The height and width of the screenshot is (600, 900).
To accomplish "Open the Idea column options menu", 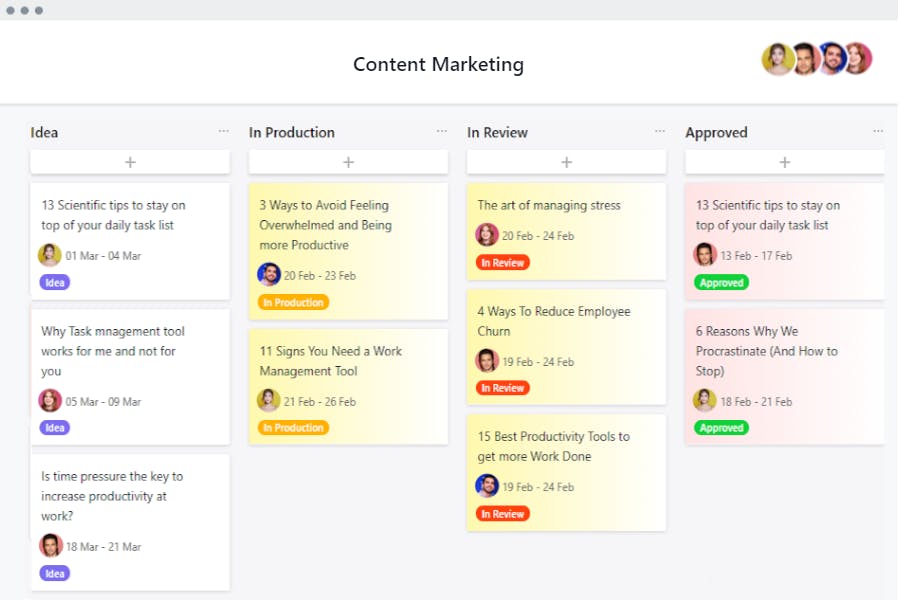I will click(x=224, y=131).
